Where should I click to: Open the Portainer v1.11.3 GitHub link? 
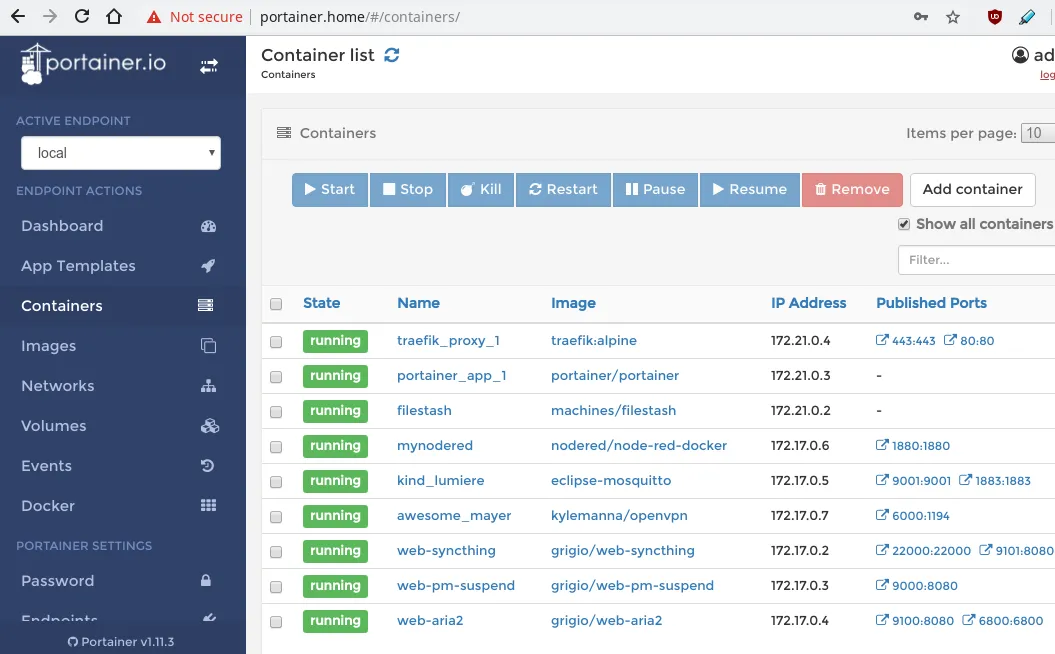[121, 642]
